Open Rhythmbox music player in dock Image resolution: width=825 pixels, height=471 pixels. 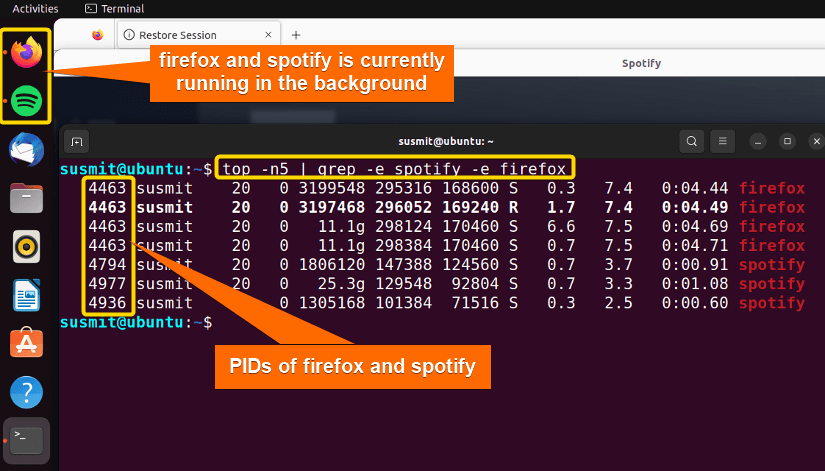click(26, 246)
